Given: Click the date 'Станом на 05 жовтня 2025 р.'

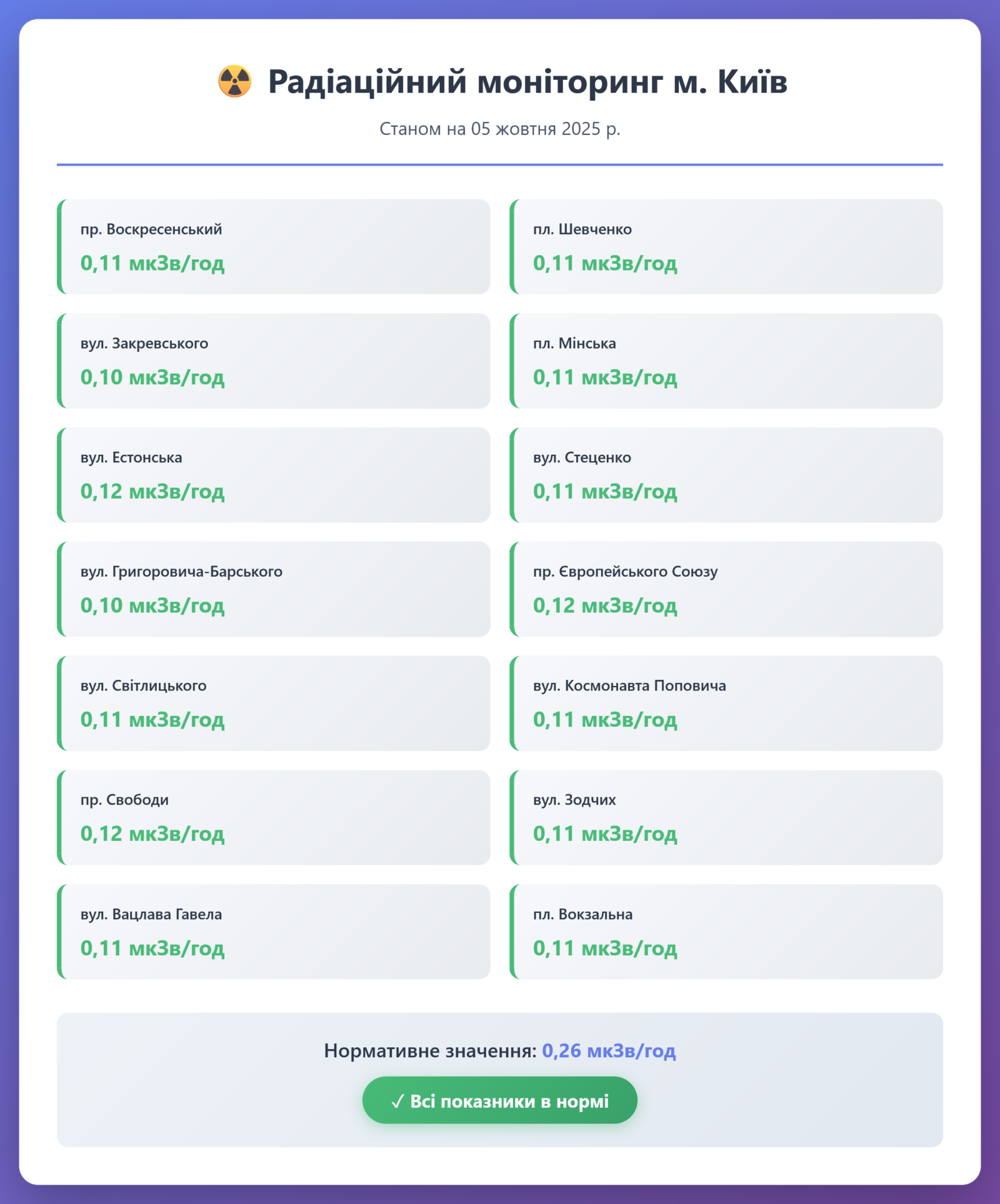Looking at the screenshot, I should click(x=499, y=129).
